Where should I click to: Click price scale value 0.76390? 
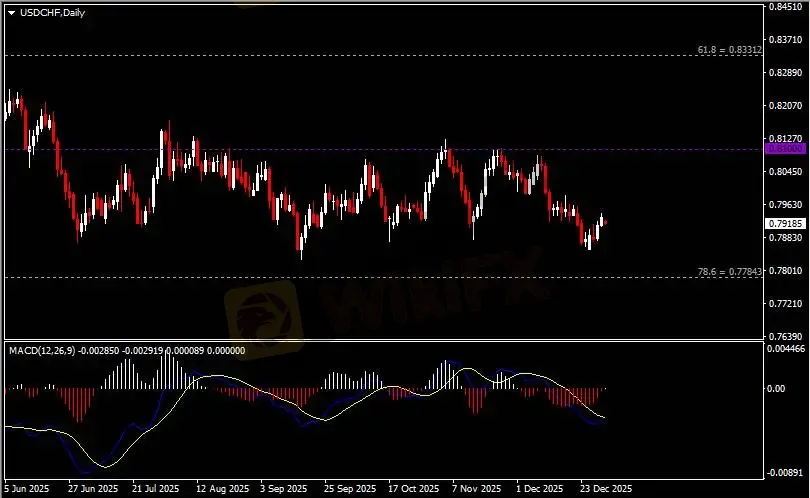click(x=785, y=336)
